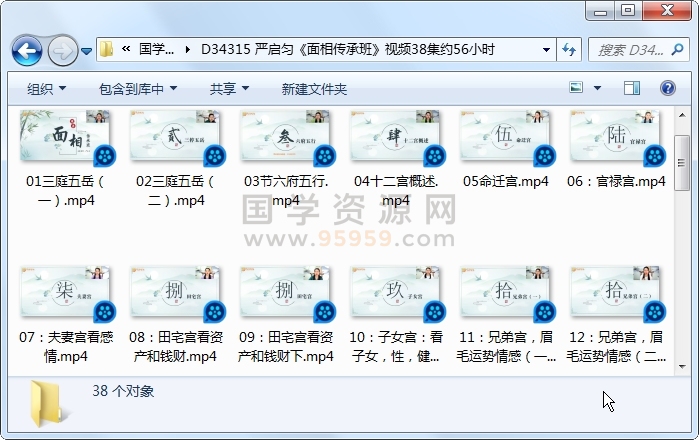
Task: Click file name 02三庭五岳（二）.mp4
Action: [x=176, y=191]
